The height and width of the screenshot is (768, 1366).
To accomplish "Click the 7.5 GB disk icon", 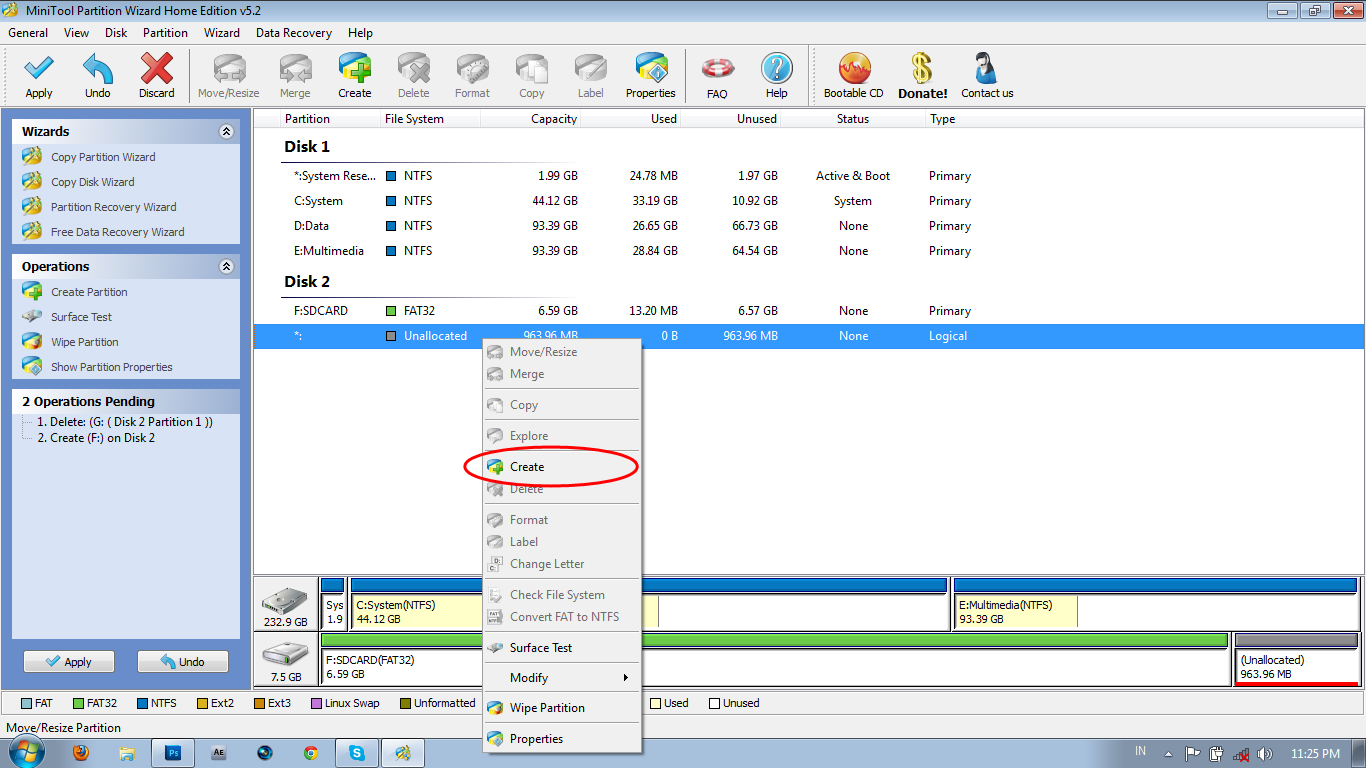I will click(285, 660).
